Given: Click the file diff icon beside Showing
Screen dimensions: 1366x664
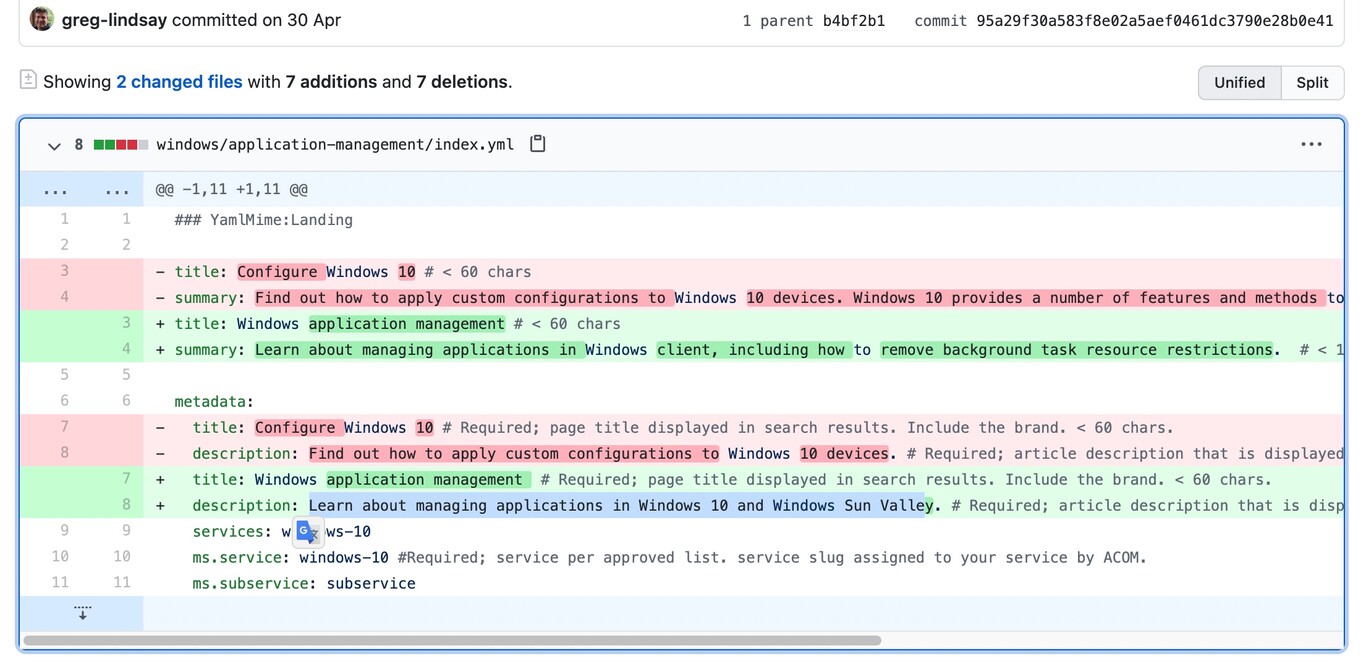Looking at the screenshot, I should pyautogui.click(x=28, y=80).
